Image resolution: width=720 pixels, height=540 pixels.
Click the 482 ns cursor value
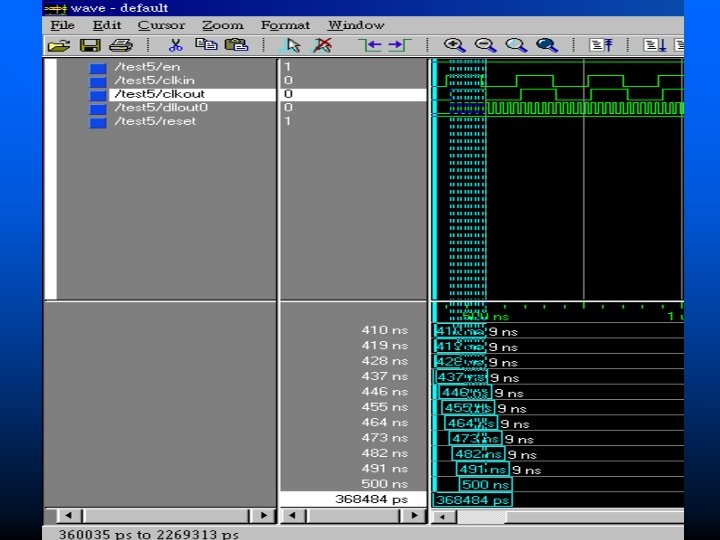tap(384, 453)
